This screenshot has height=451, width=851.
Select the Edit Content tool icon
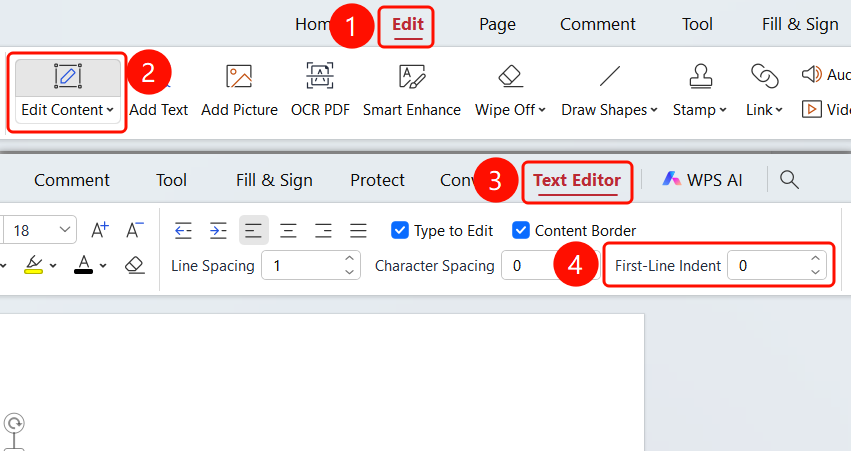point(68,76)
